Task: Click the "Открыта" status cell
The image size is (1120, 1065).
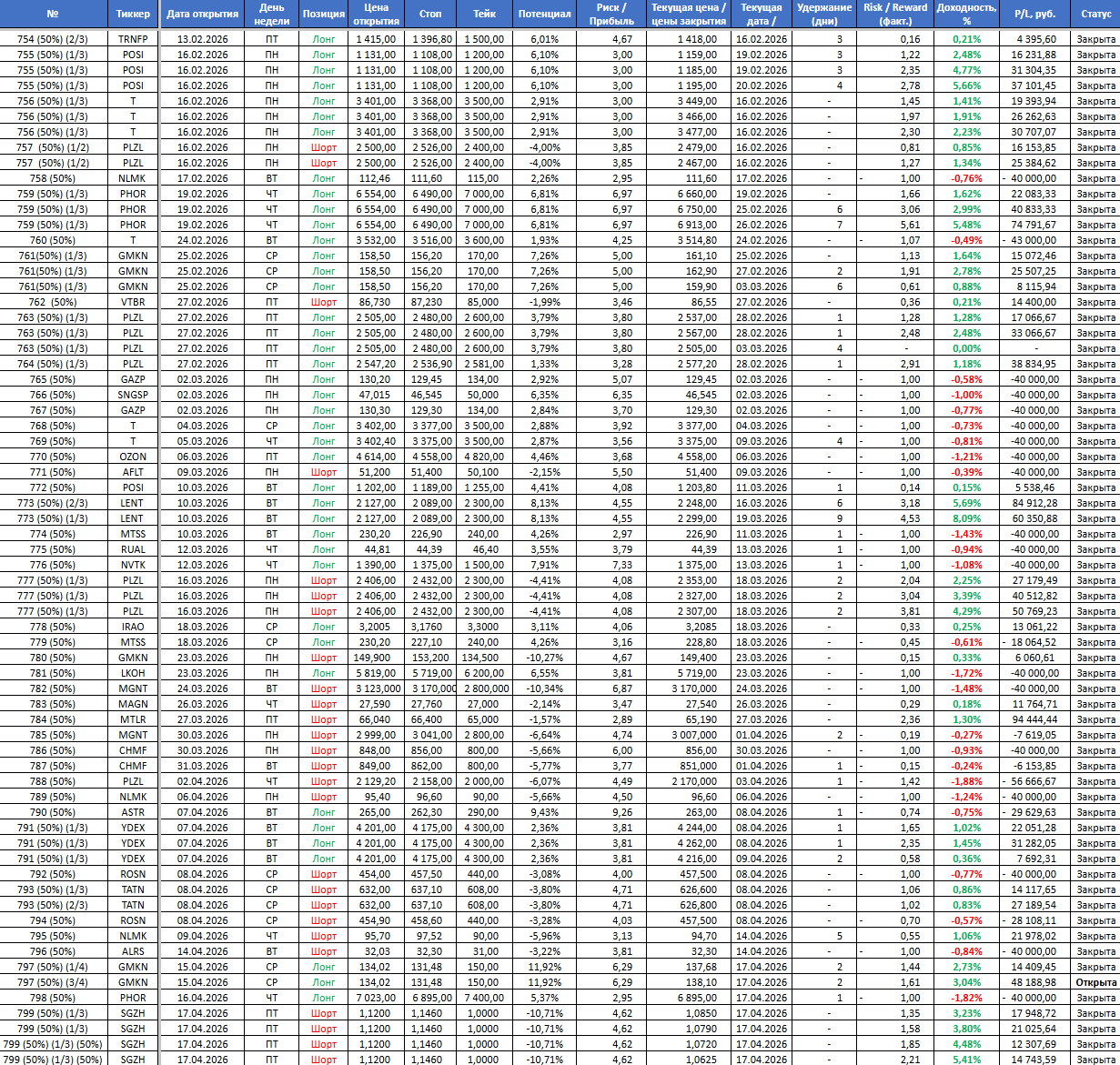Action: pos(1095,982)
